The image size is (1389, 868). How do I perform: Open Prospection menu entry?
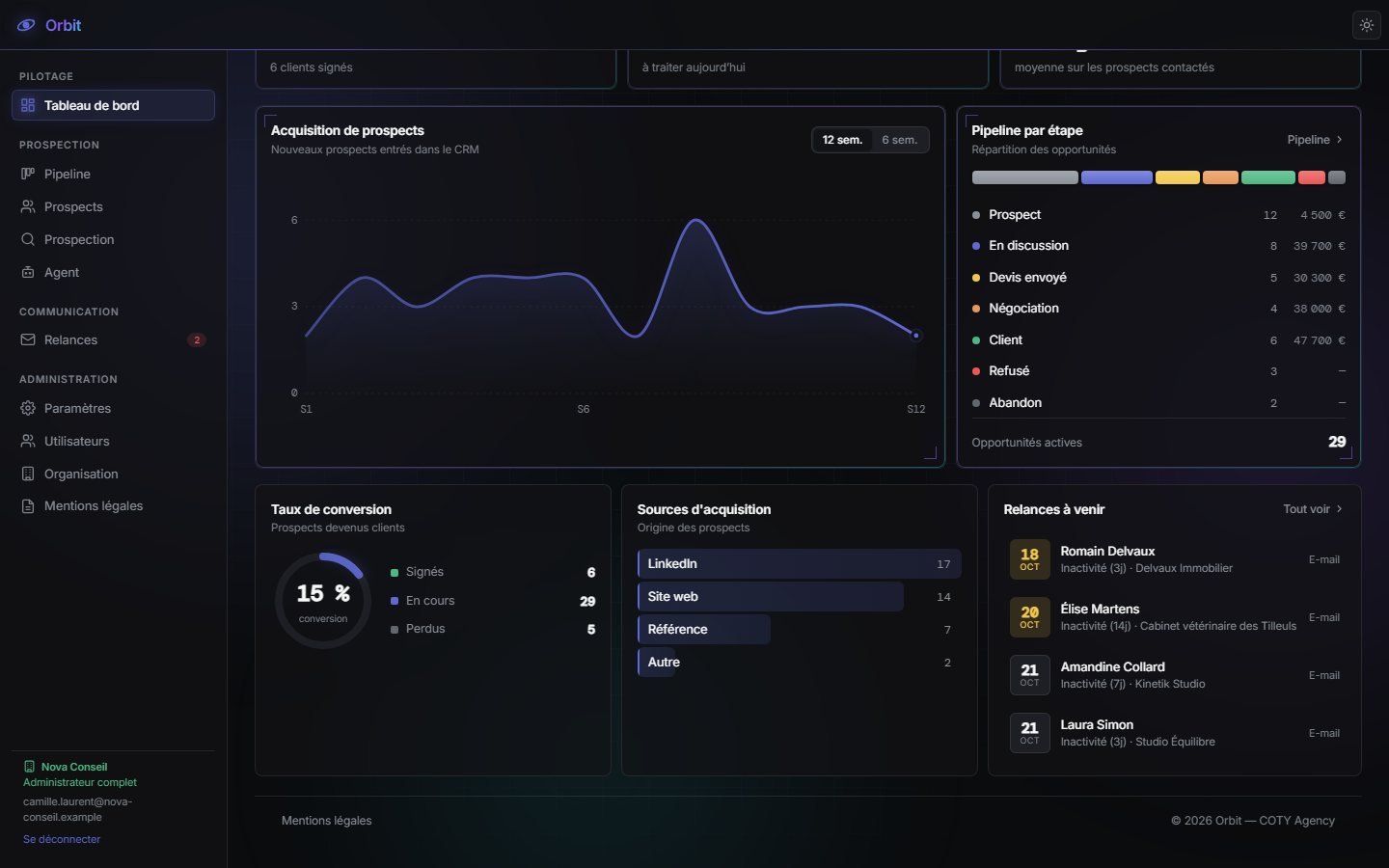tap(113, 239)
